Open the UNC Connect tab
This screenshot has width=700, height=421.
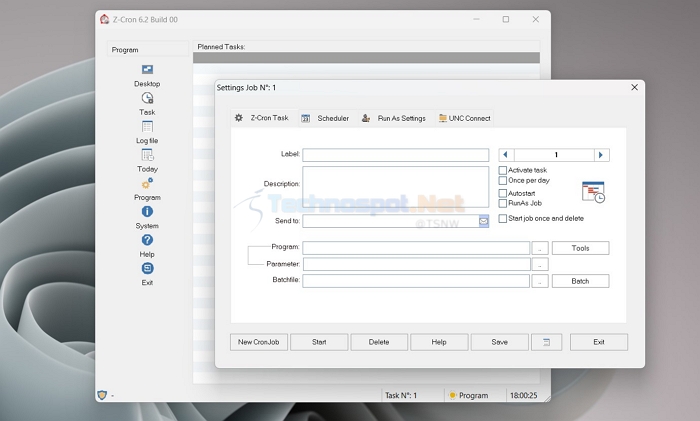465,118
